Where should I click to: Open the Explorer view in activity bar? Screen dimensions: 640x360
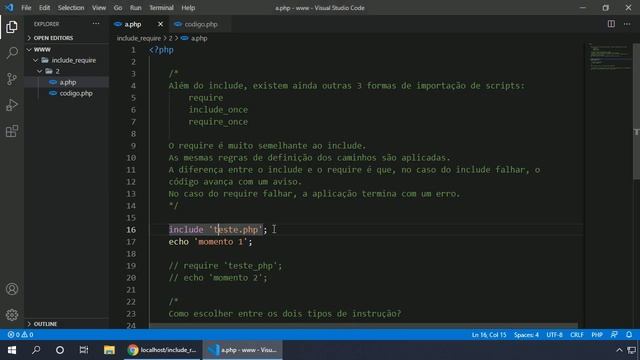pyautogui.click(x=12, y=27)
